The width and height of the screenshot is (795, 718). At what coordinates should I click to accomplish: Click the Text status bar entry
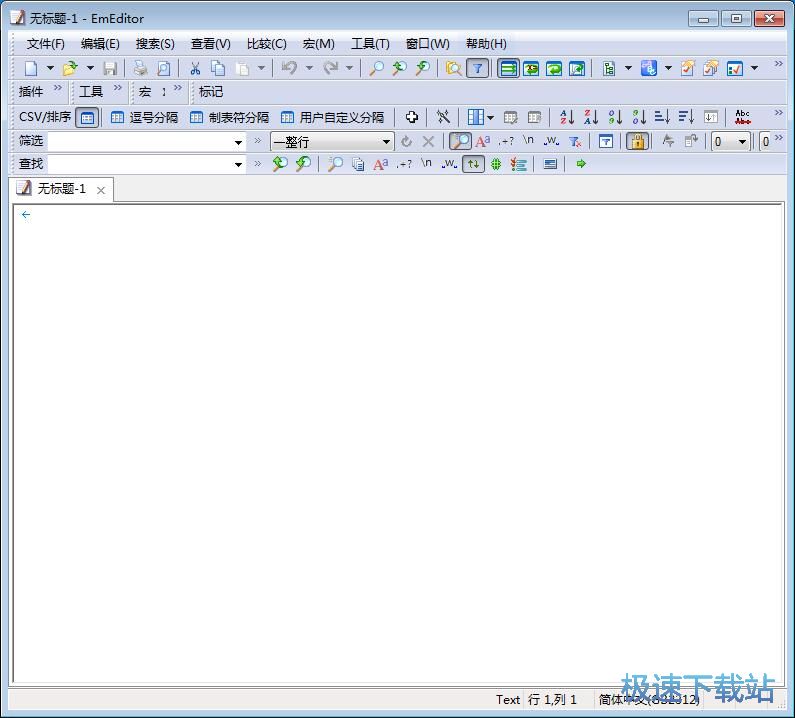(508, 700)
